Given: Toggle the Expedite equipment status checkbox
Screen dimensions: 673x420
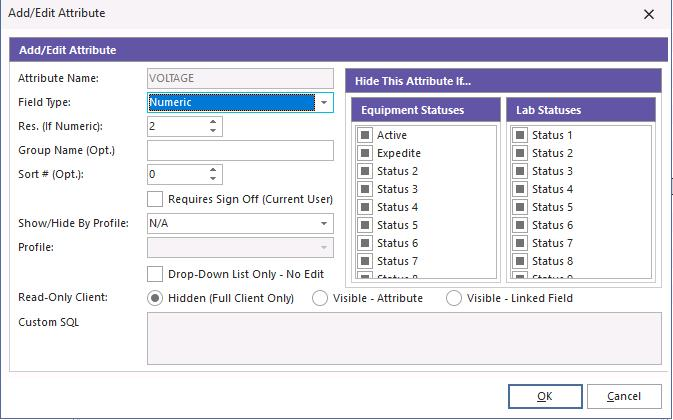Looking at the screenshot, I should click(x=365, y=153).
